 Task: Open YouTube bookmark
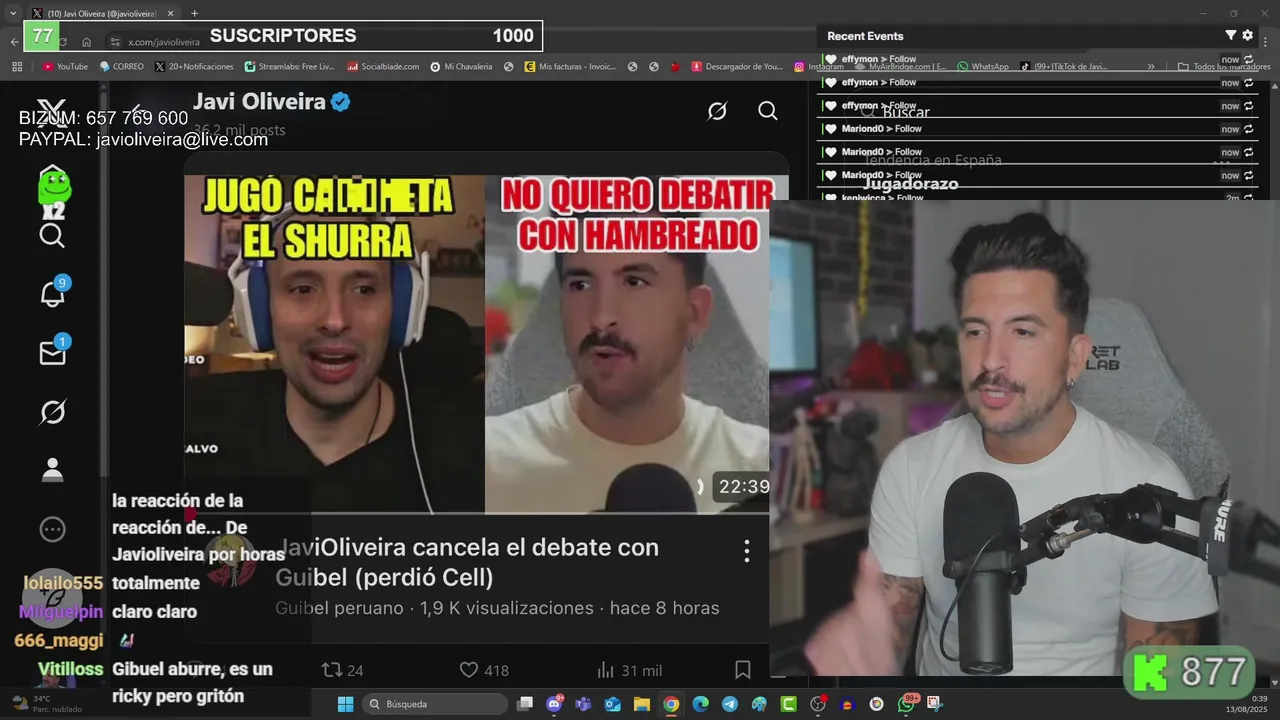click(65, 66)
